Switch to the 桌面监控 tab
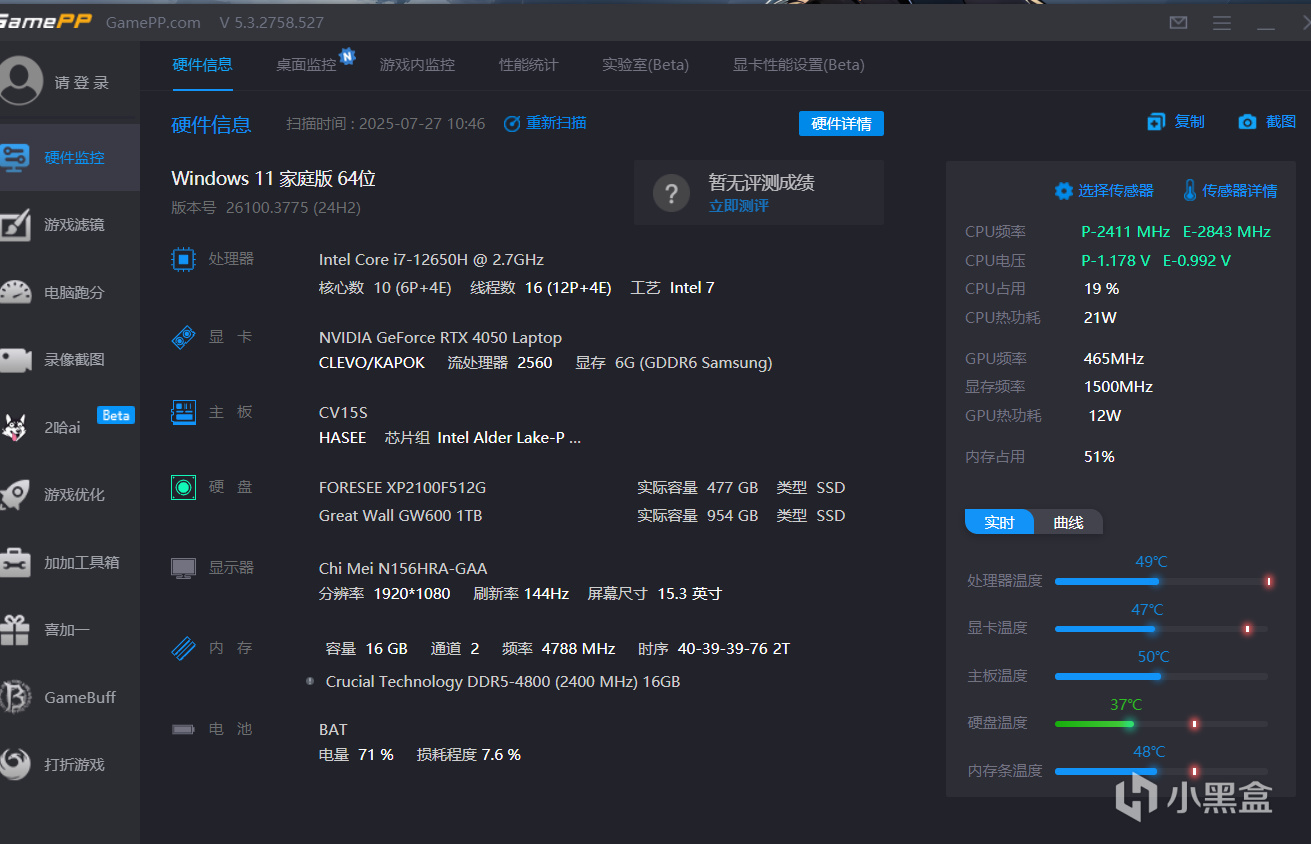 coord(306,65)
